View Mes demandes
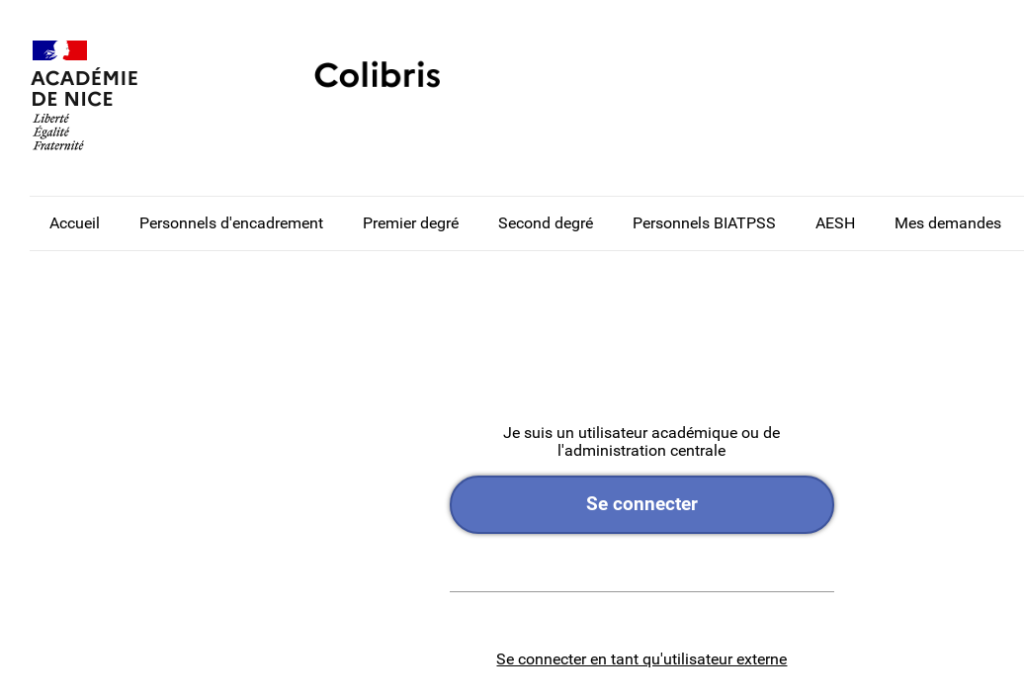 (947, 223)
